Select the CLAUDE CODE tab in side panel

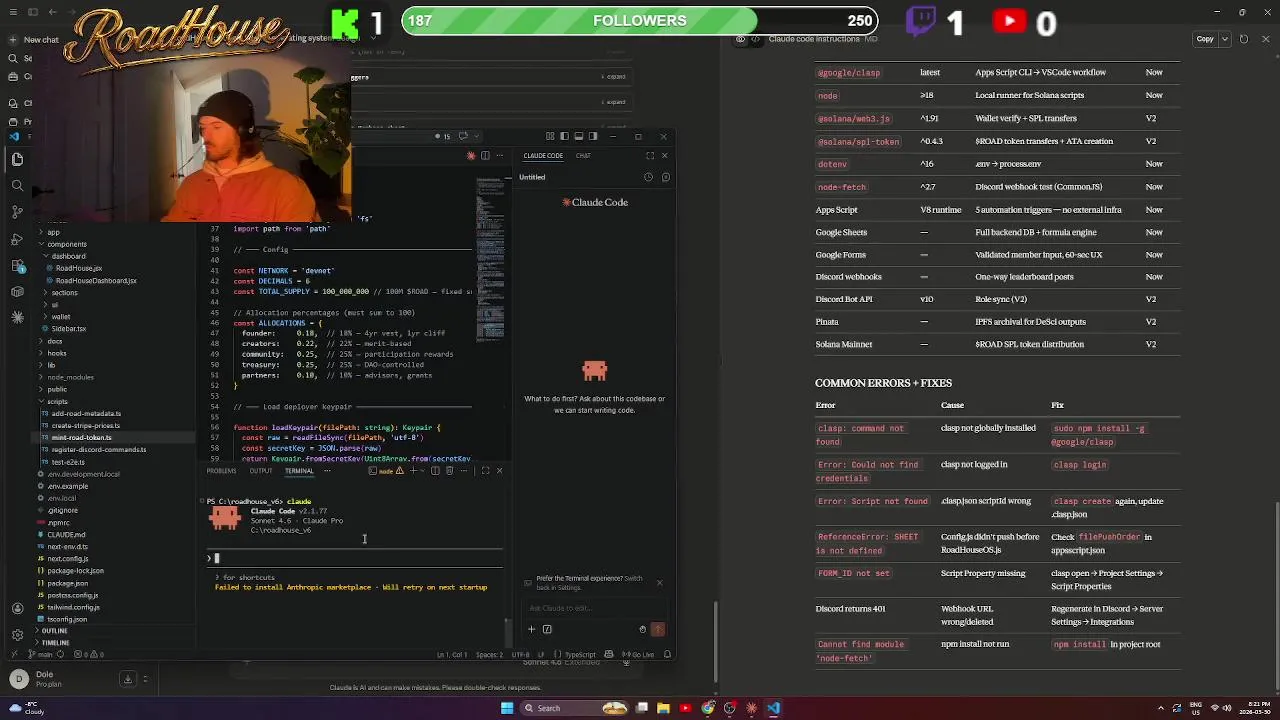click(543, 155)
